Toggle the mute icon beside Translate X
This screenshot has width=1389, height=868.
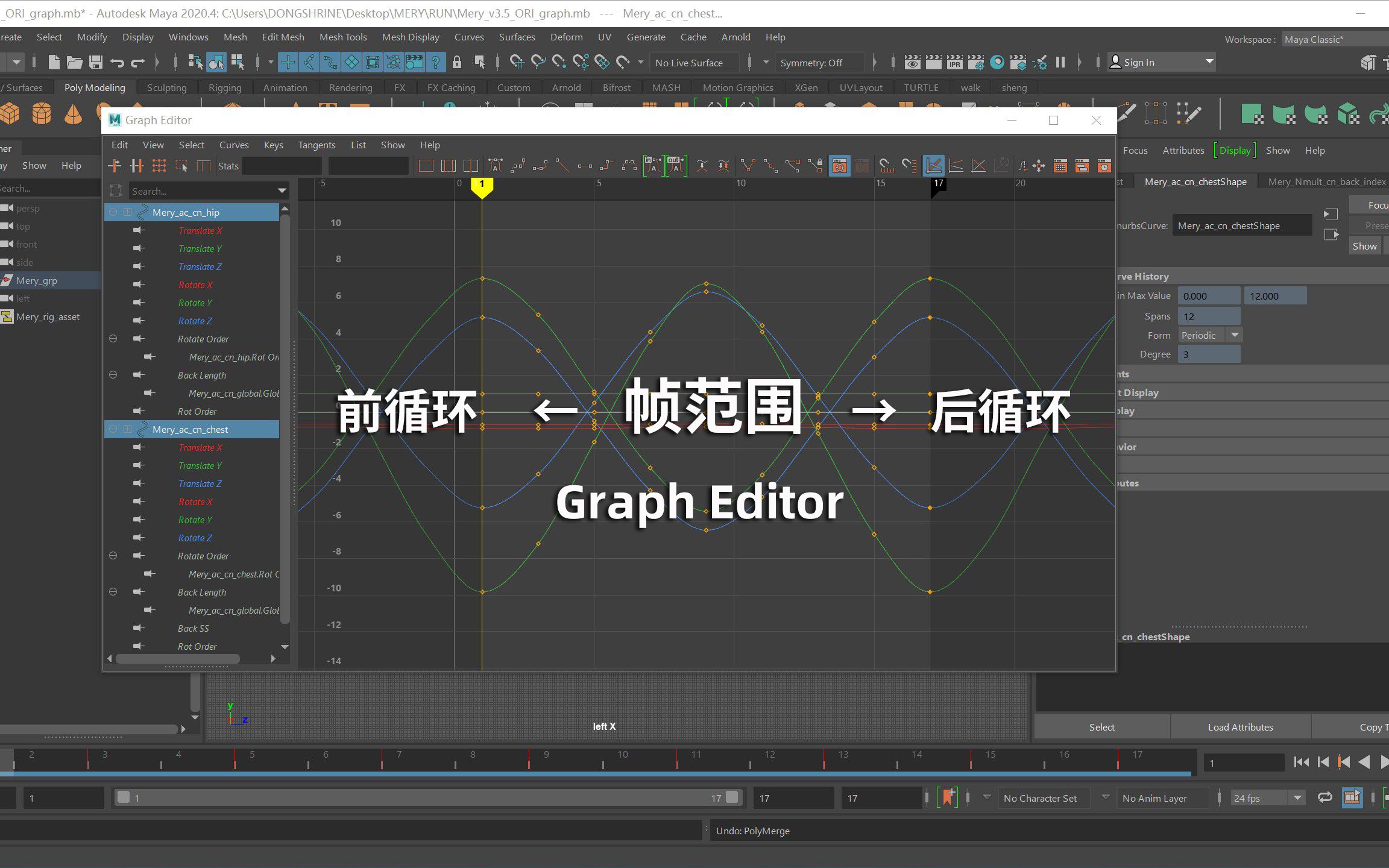(x=139, y=230)
